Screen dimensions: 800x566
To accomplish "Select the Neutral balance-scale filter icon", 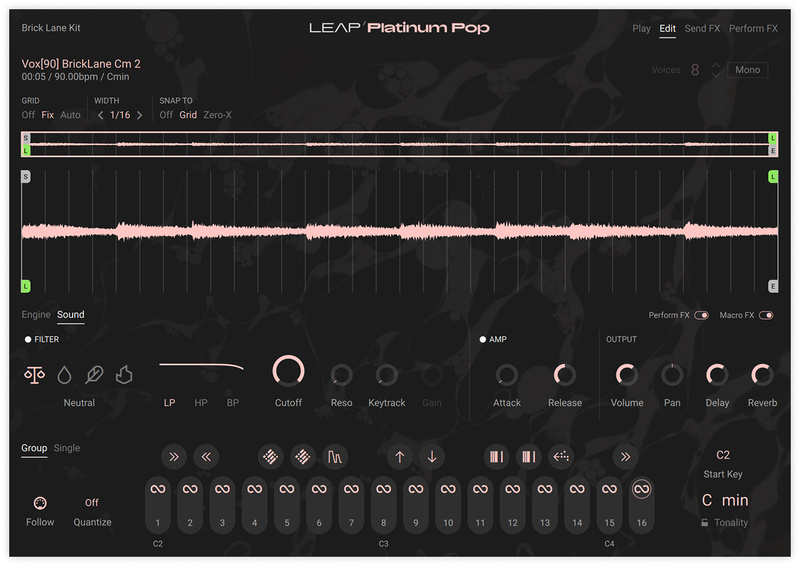I will [x=34, y=375].
